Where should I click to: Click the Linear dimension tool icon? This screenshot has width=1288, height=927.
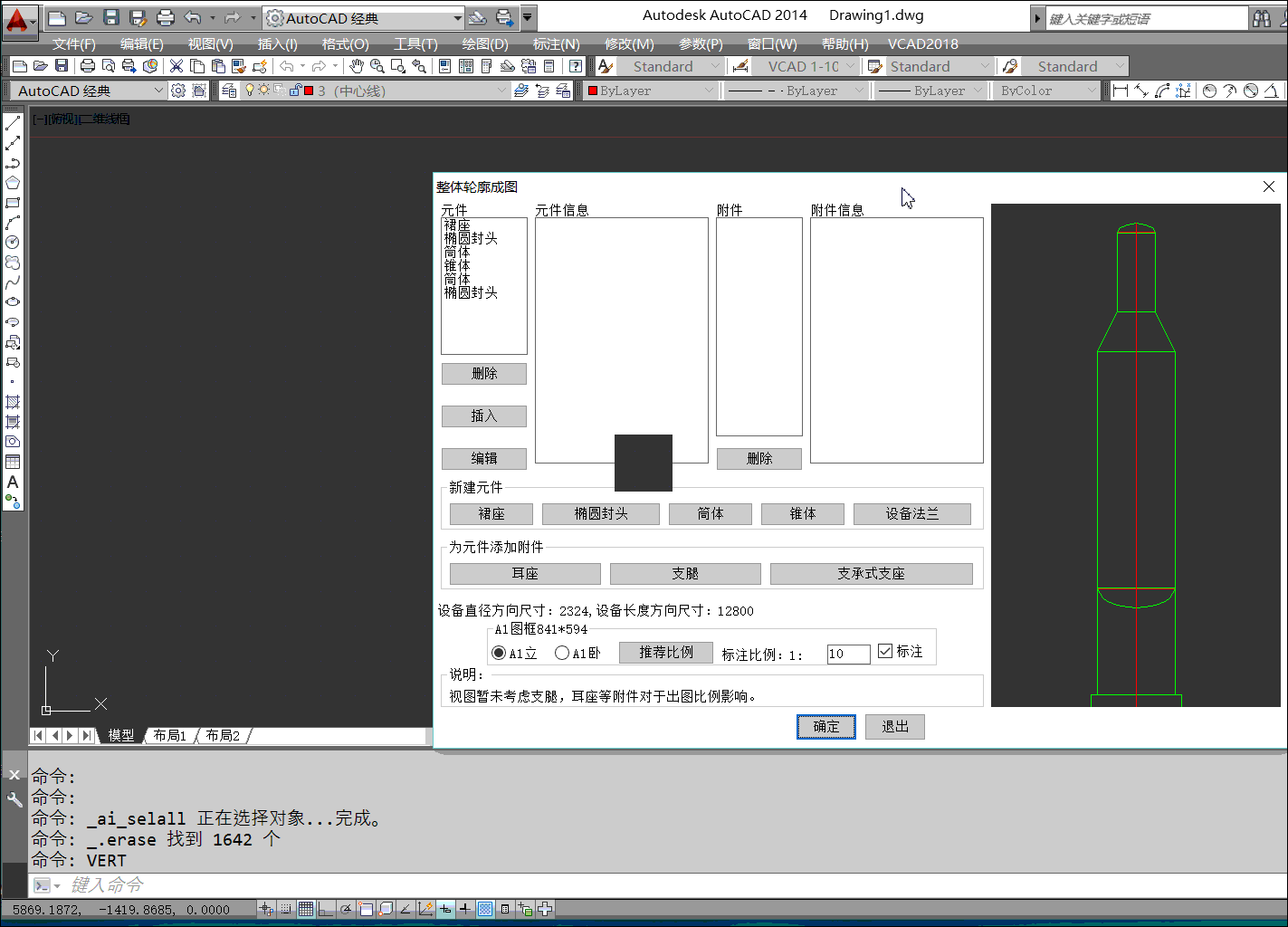(1121, 91)
